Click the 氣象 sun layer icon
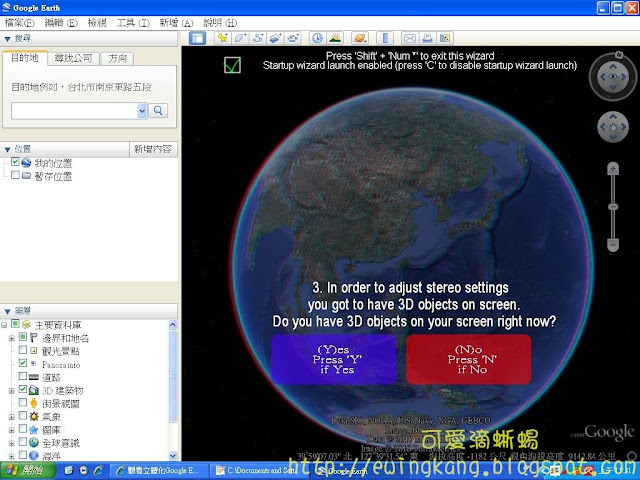The width and height of the screenshot is (640, 480). pos(34,416)
